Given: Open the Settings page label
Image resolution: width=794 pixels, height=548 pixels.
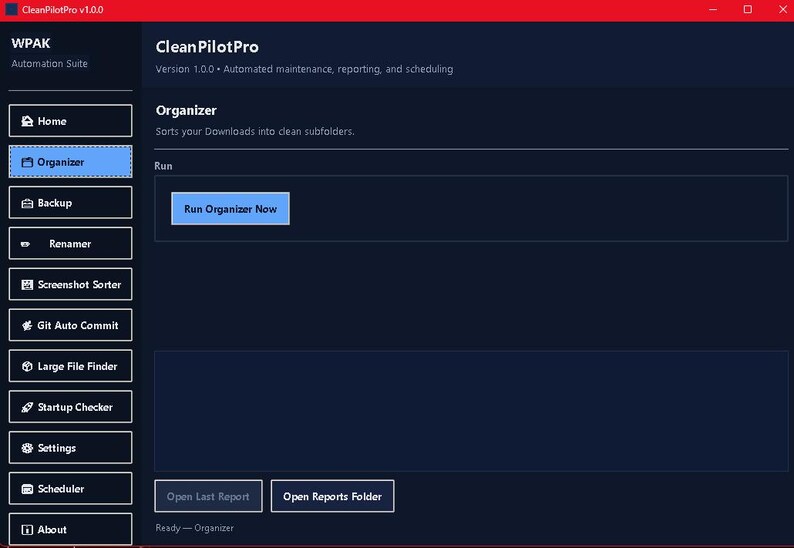Looking at the screenshot, I should [x=57, y=448].
